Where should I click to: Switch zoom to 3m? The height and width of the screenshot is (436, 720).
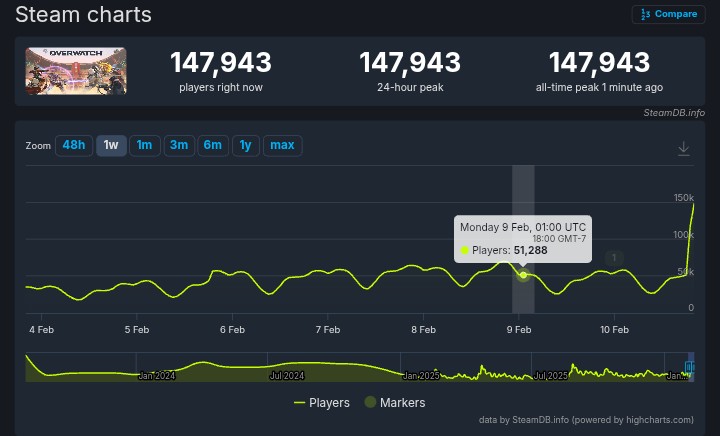(179, 145)
